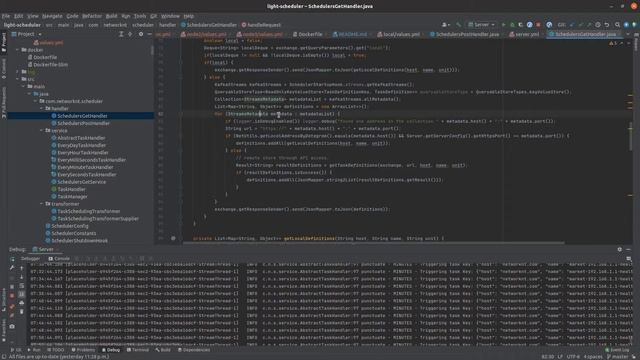This screenshot has width=640, height=360.
Task: Click the build hammer icon in top toolbar
Action: [459, 25]
